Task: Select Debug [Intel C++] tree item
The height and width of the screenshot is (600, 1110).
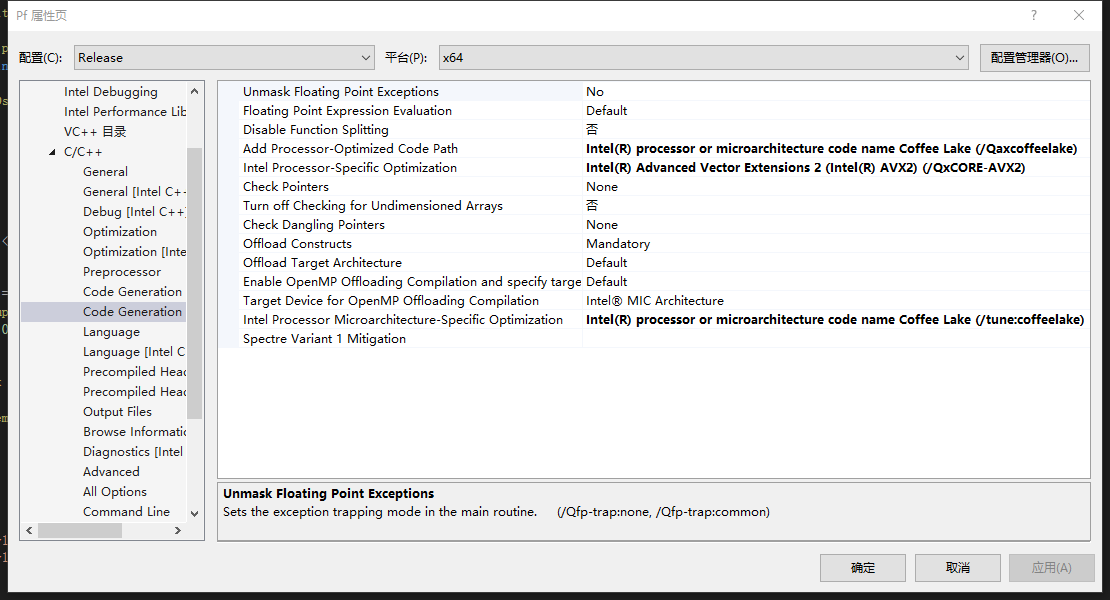Action: click(135, 212)
